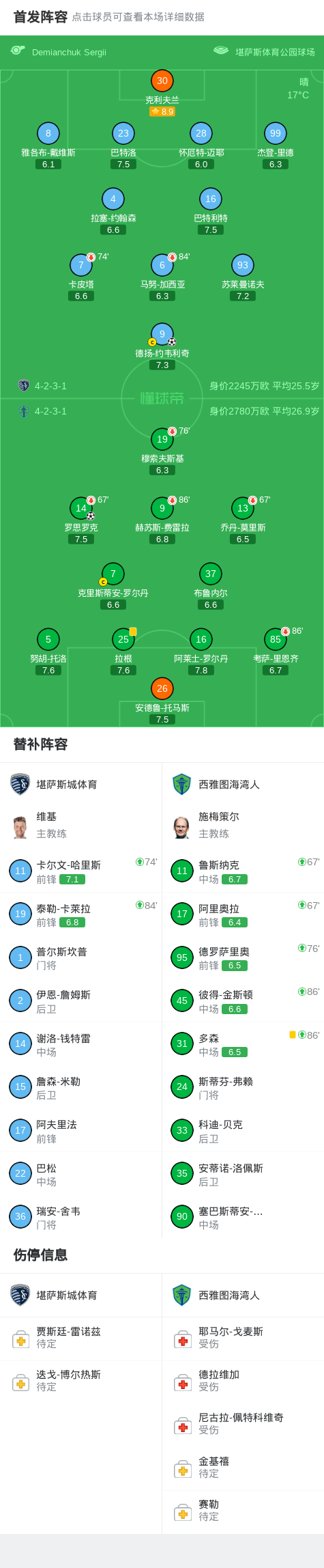The height and width of the screenshot is (1568, 324).
Task: Open substitute 鲁斯纳克 number 11 row
Action: point(243,871)
